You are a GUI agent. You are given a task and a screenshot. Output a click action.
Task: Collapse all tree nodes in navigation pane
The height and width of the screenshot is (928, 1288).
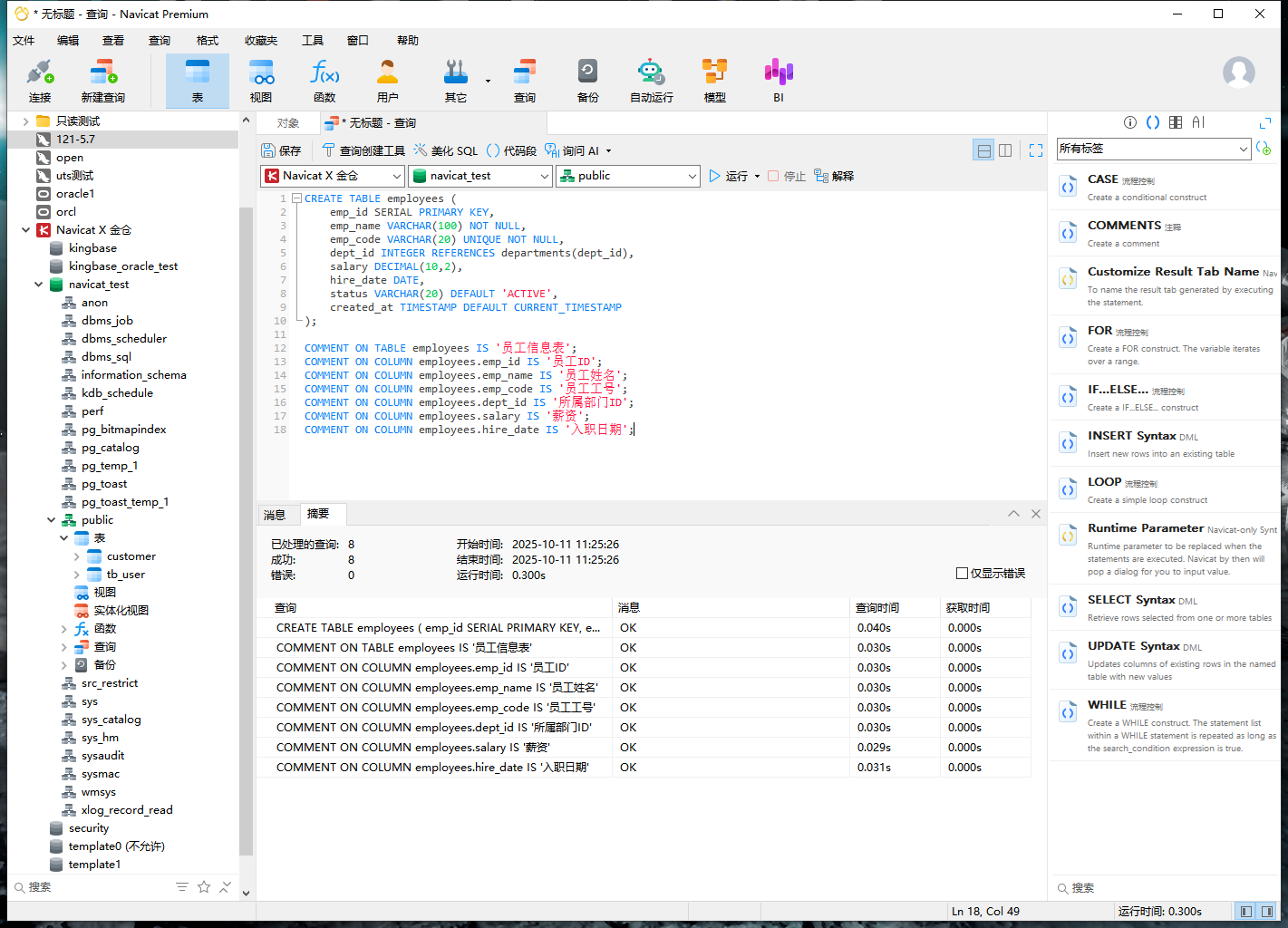tap(226, 887)
